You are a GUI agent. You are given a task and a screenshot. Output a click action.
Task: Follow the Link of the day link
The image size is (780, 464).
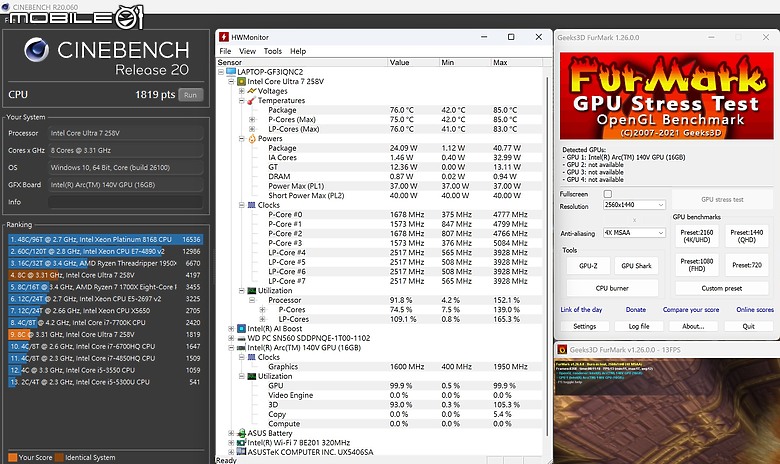coord(581,309)
